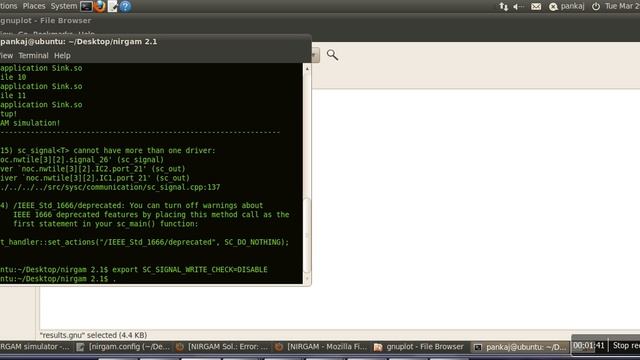This screenshot has width=640, height=360.
Task: Open the Places menu
Action: click(34, 6)
